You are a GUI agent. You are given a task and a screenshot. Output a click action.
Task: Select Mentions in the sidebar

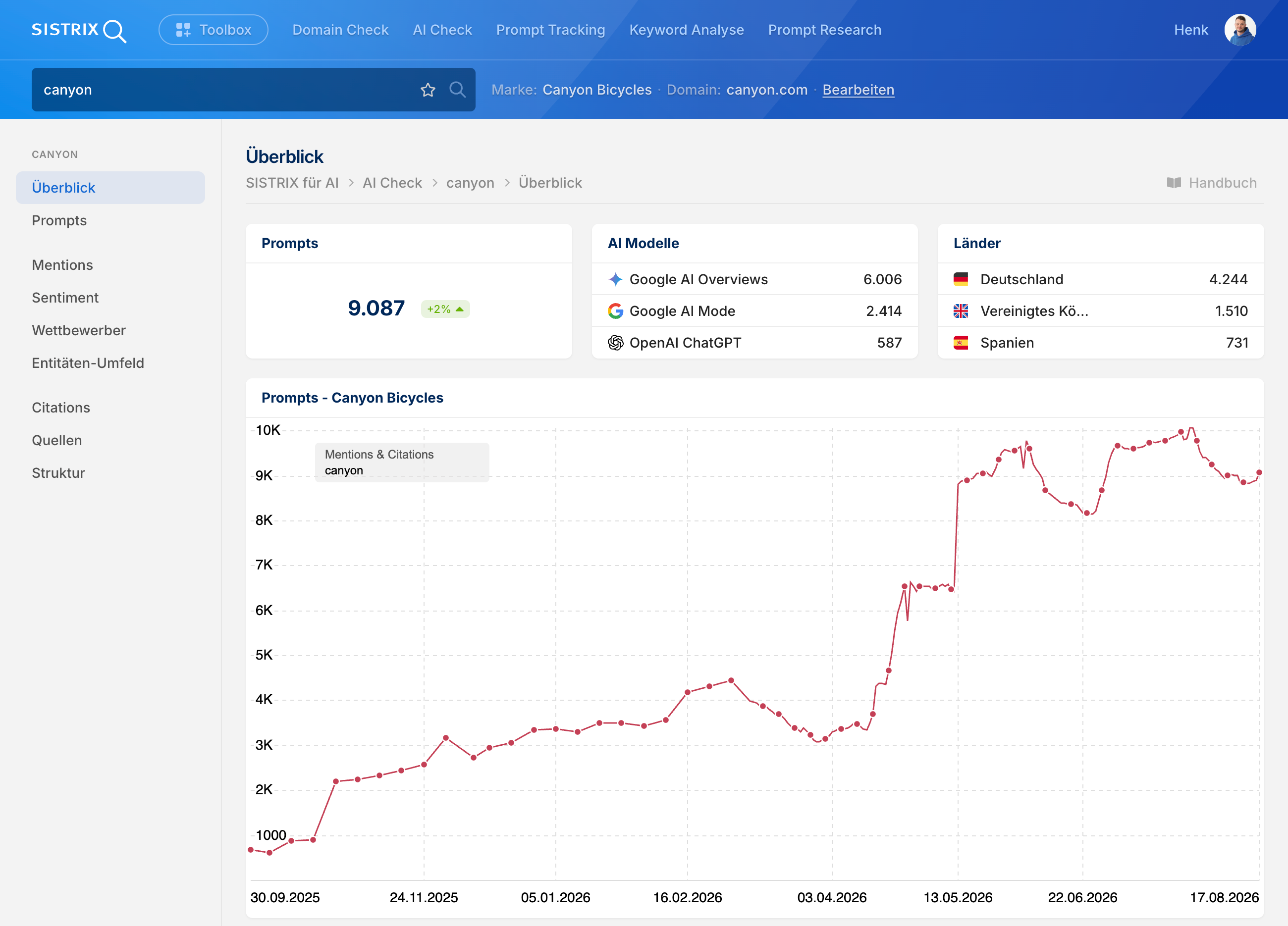pyautogui.click(x=62, y=265)
